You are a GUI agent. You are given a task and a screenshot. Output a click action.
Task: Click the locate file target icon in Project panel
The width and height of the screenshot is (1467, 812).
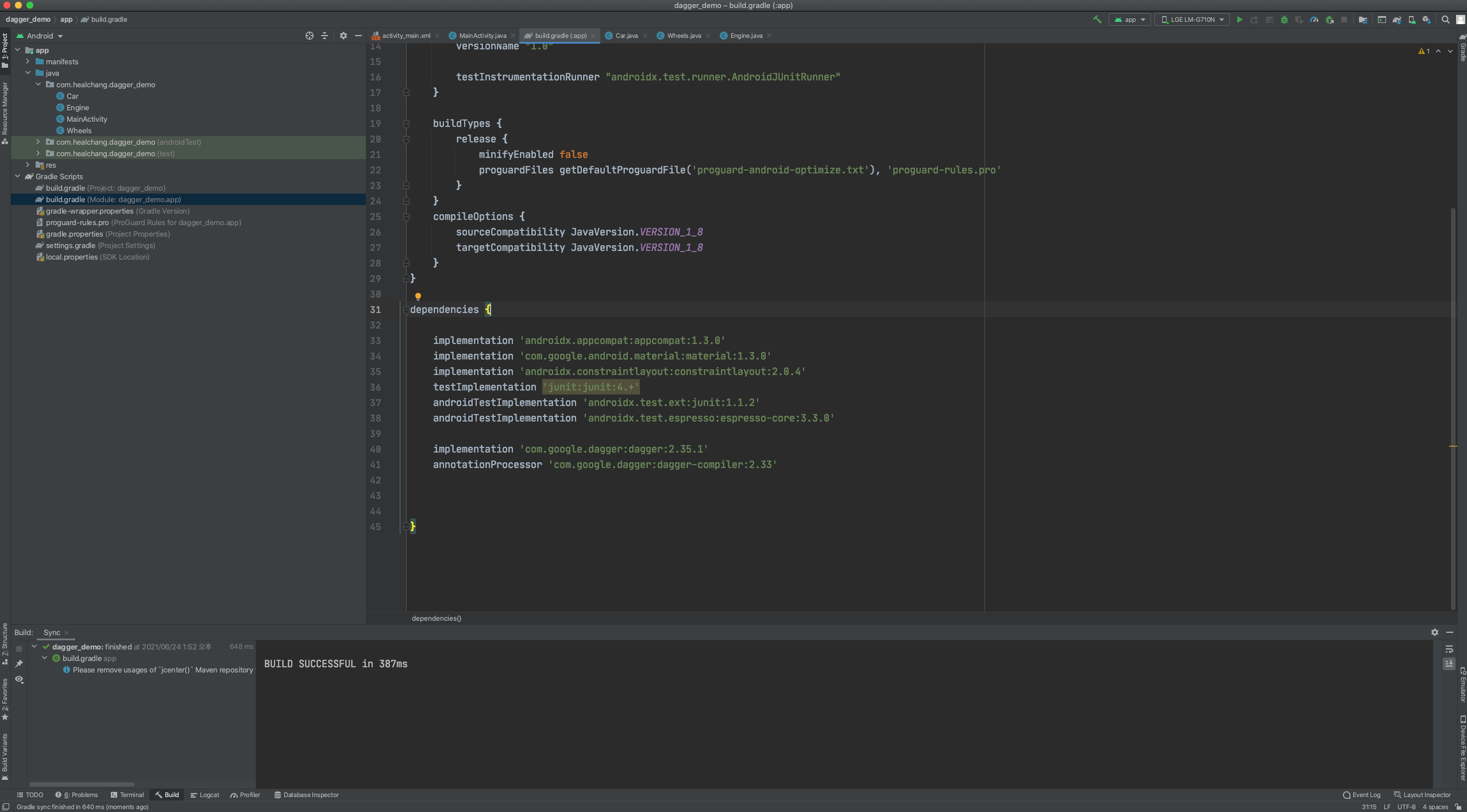(310, 36)
